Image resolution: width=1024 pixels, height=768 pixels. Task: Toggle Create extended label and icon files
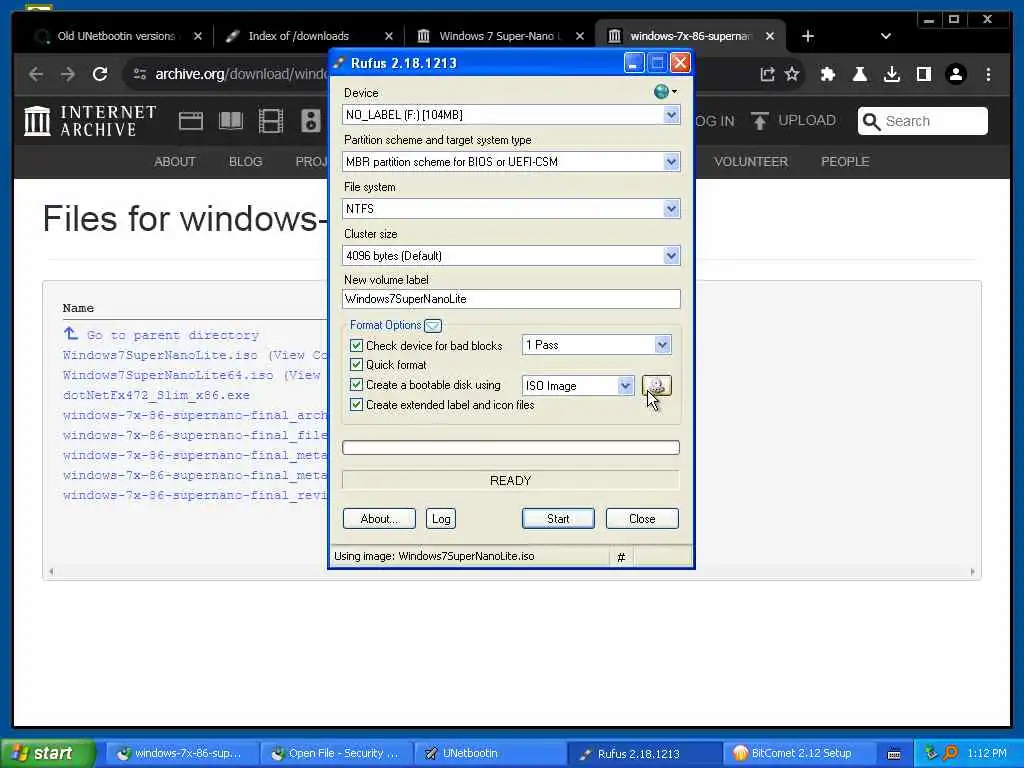pyautogui.click(x=357, y=405)
